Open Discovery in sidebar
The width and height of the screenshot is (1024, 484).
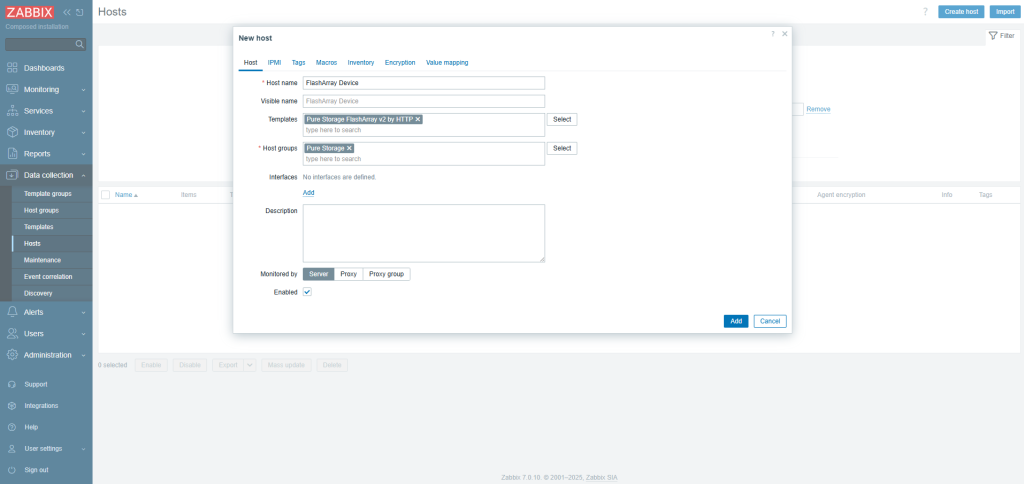[x=38, y=293]
